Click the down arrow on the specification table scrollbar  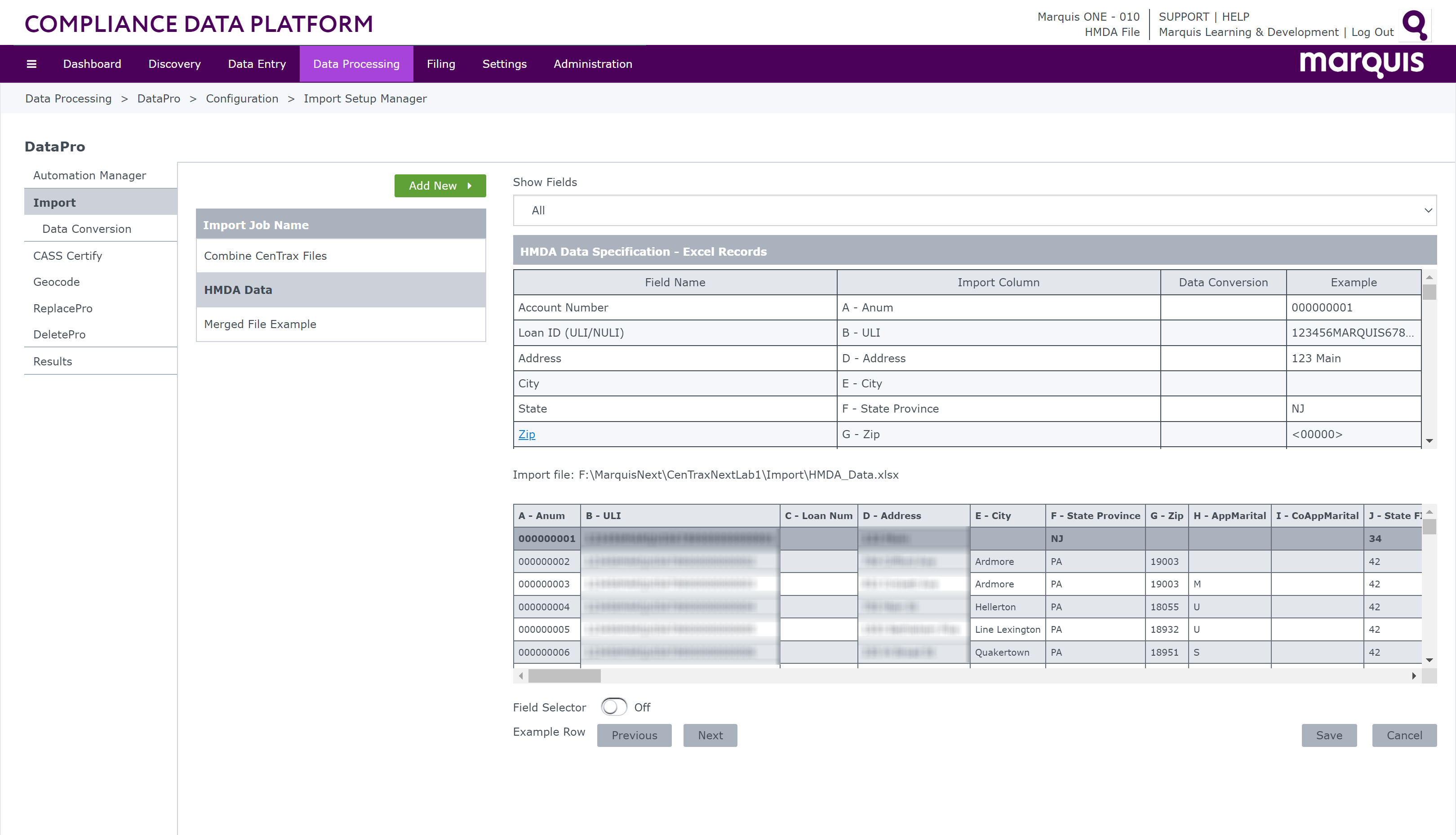1429,440
